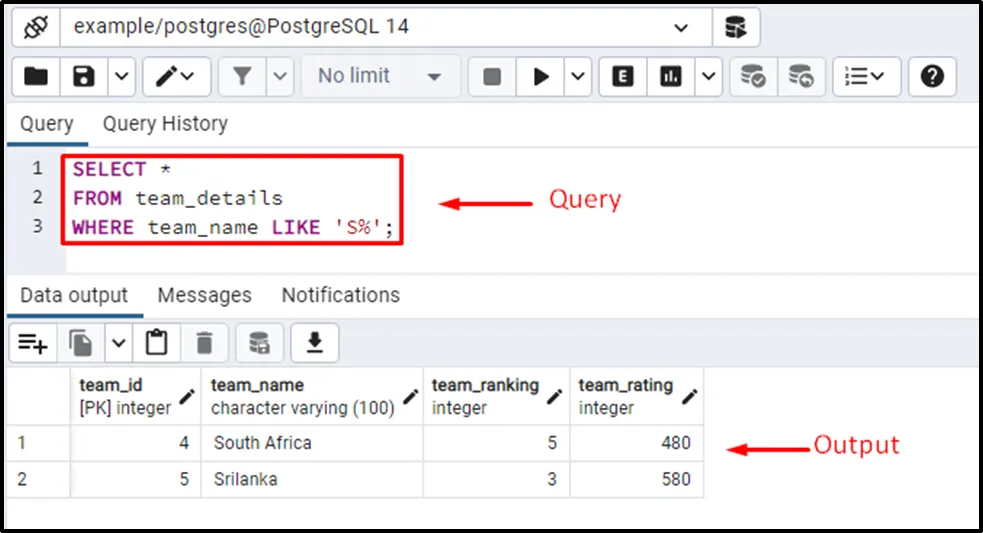Click the team_name column edit pencil
The height and width of the screenshot is (533, 983).
pos(410,396)
